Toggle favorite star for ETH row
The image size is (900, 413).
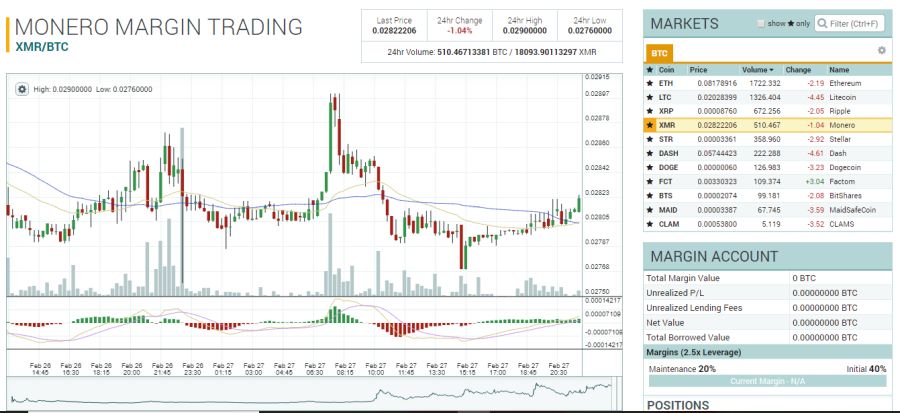click(650, 83)
